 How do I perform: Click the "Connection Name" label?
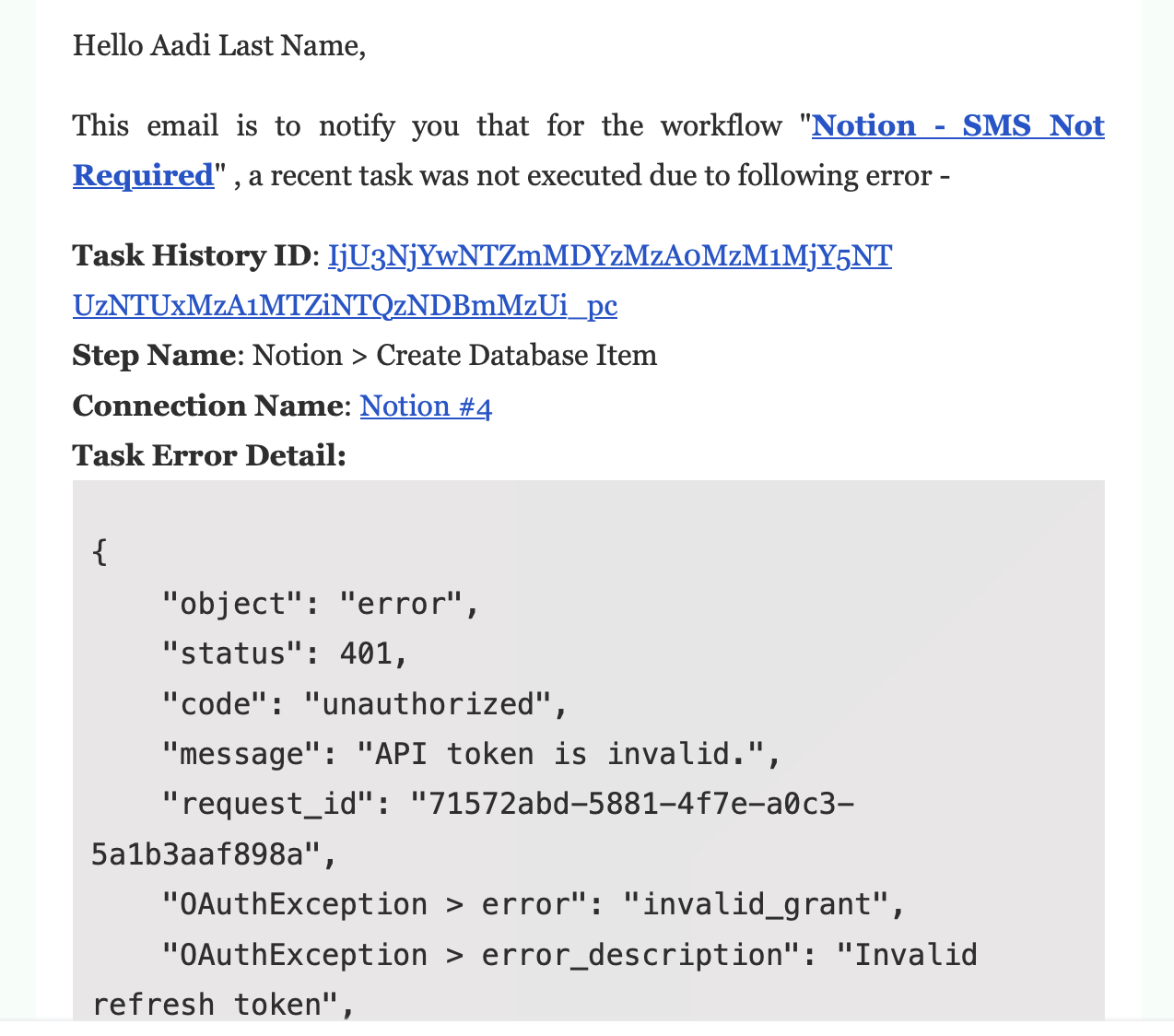click(209, 406)
